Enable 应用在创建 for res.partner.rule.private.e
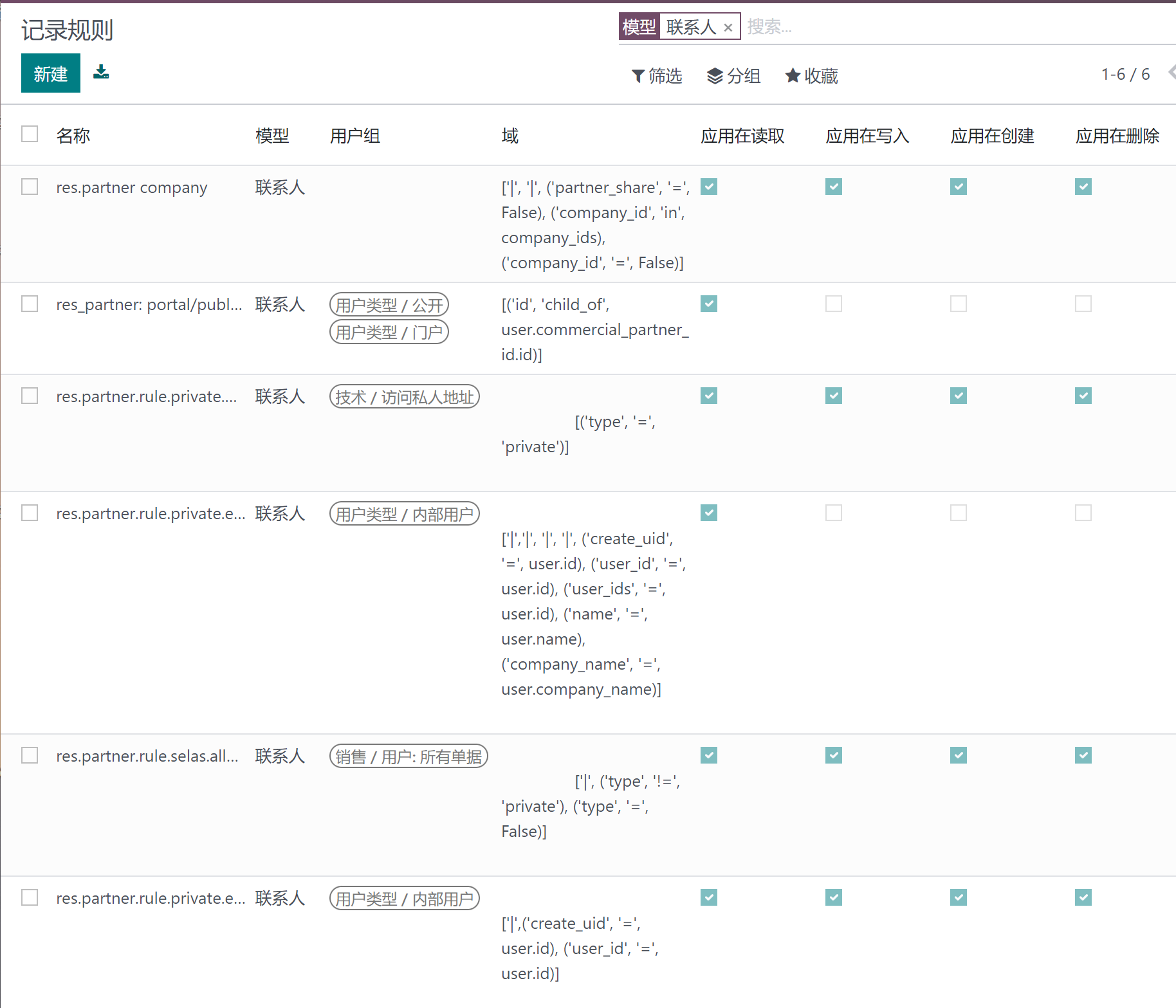This screenshot has width=1176, height=1008. (958, 513)
